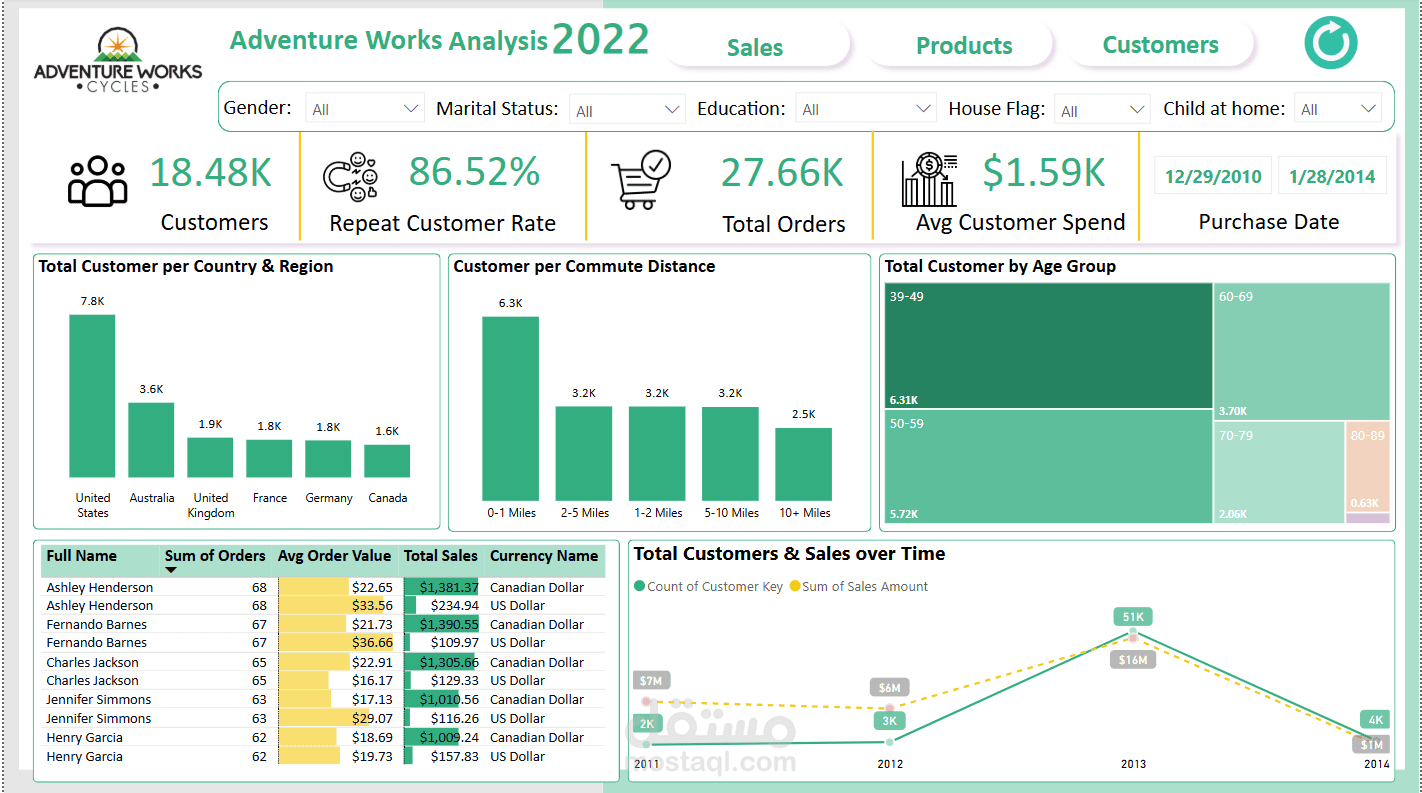Click sort arrow under Sum of Orders
1422x793 pixels.
[x=171, y=570]
